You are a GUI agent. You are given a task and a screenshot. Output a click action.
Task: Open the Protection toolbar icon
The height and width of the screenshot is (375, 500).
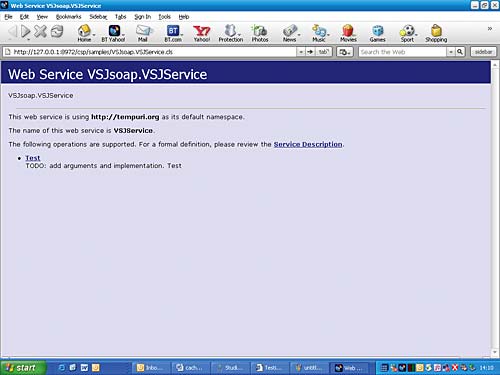click(231, 33)
